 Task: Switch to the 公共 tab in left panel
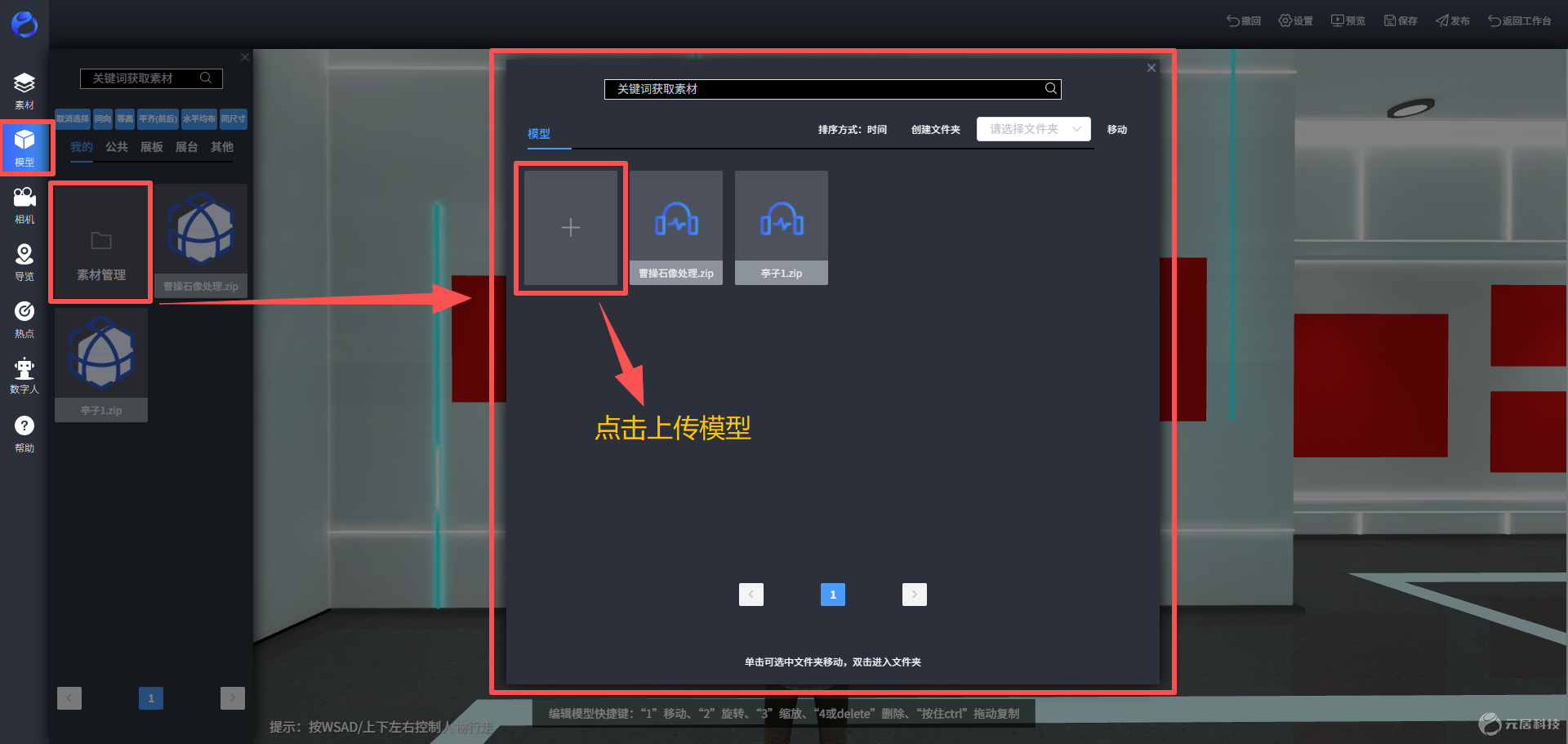tap(117, 147)
